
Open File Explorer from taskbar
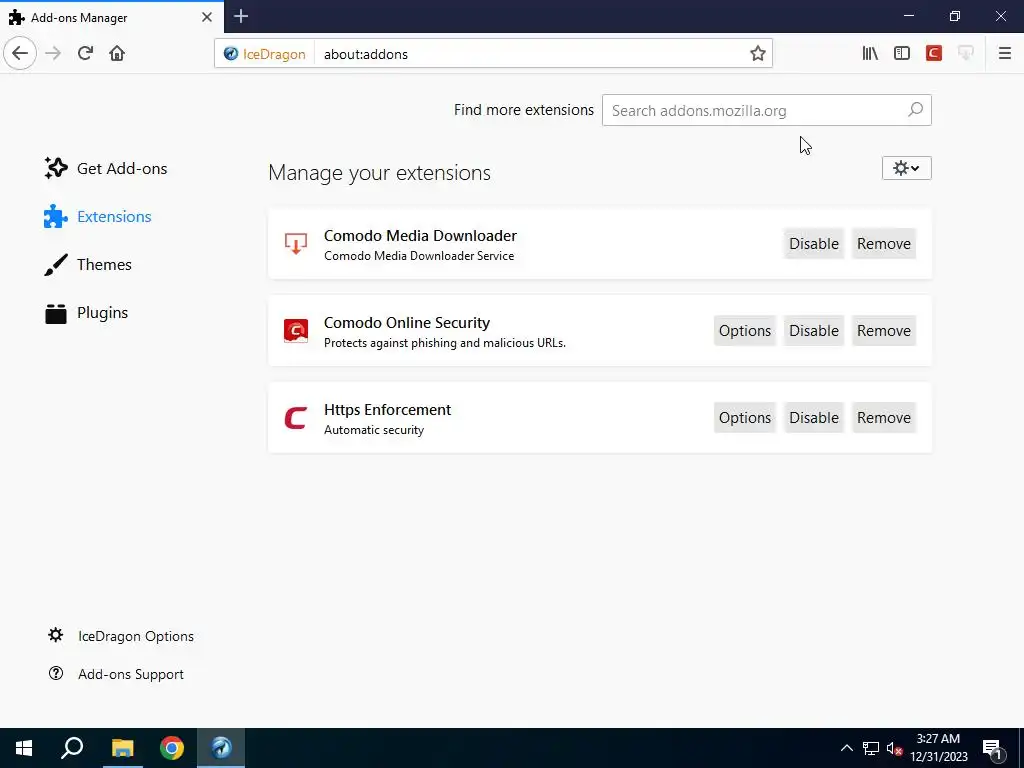[x=122, y=748]
